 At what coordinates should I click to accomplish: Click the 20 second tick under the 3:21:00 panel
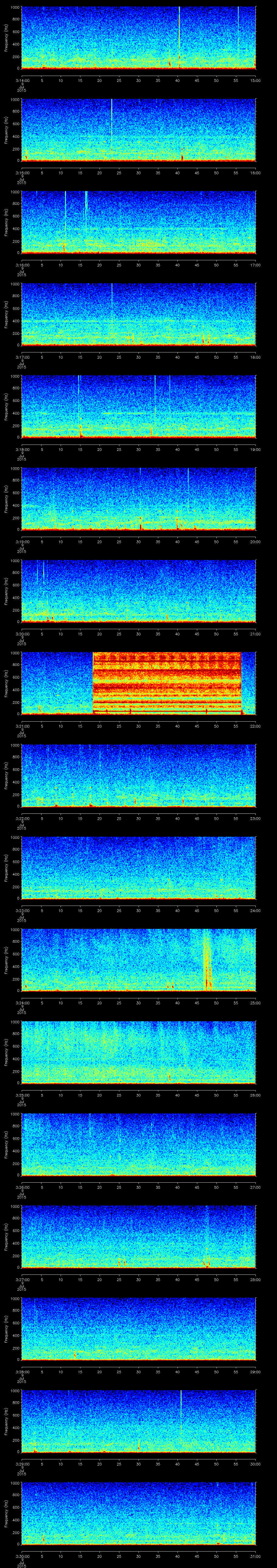pyautogui.click(x=100, y=726)
